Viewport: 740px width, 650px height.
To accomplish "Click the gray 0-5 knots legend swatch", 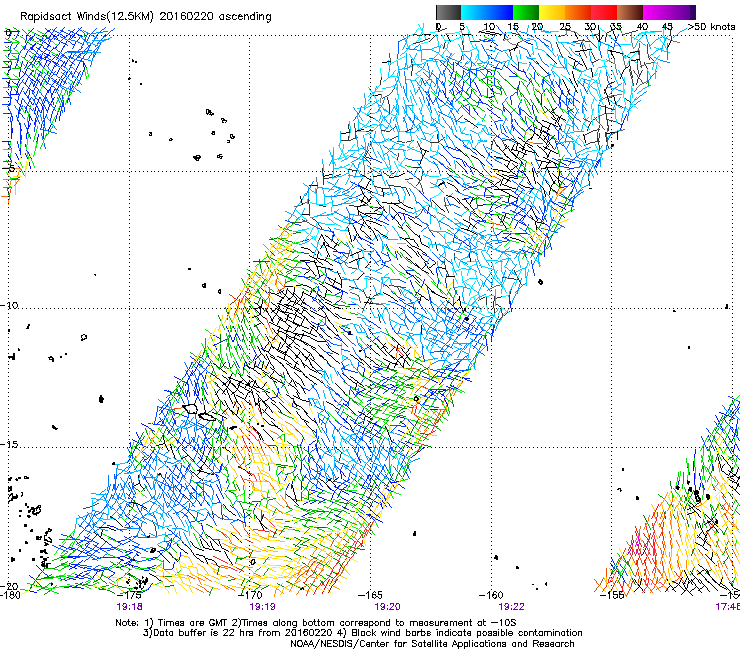I will coord(448,12).
